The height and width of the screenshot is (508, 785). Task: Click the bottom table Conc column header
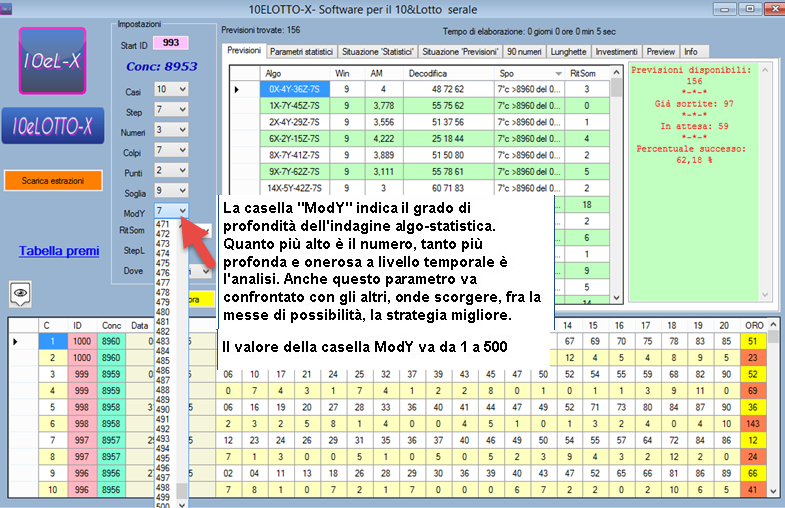111,325
